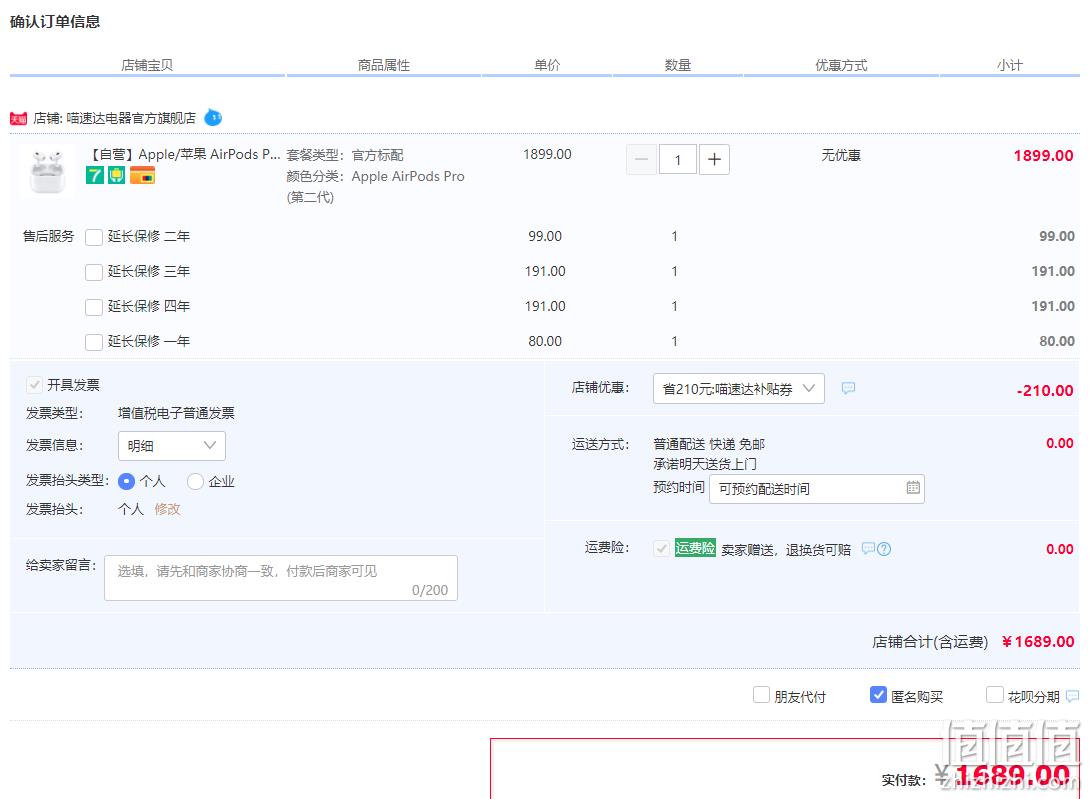Click the 单价 column header

click(x=547, y=65)
